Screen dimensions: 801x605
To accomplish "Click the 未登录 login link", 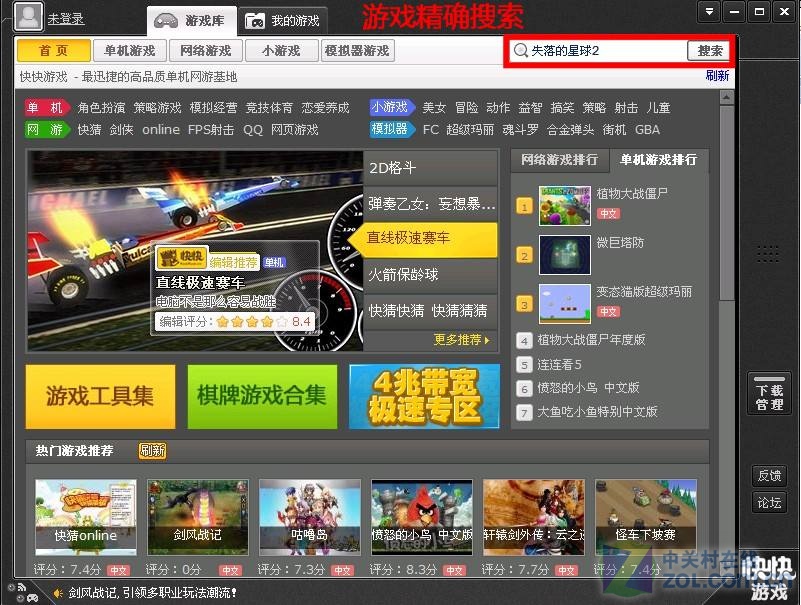I will (66, 19).
